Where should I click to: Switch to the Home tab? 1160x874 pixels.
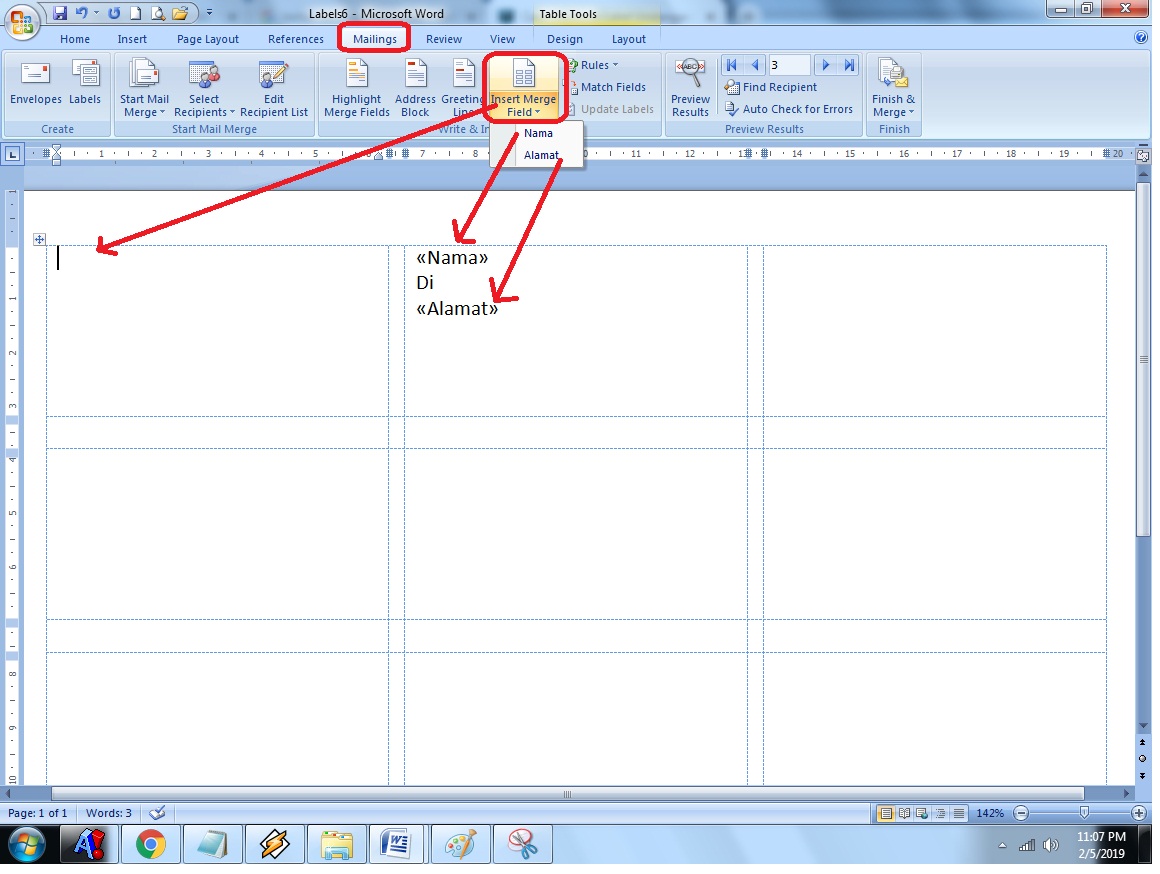click(x=75, y=39)
